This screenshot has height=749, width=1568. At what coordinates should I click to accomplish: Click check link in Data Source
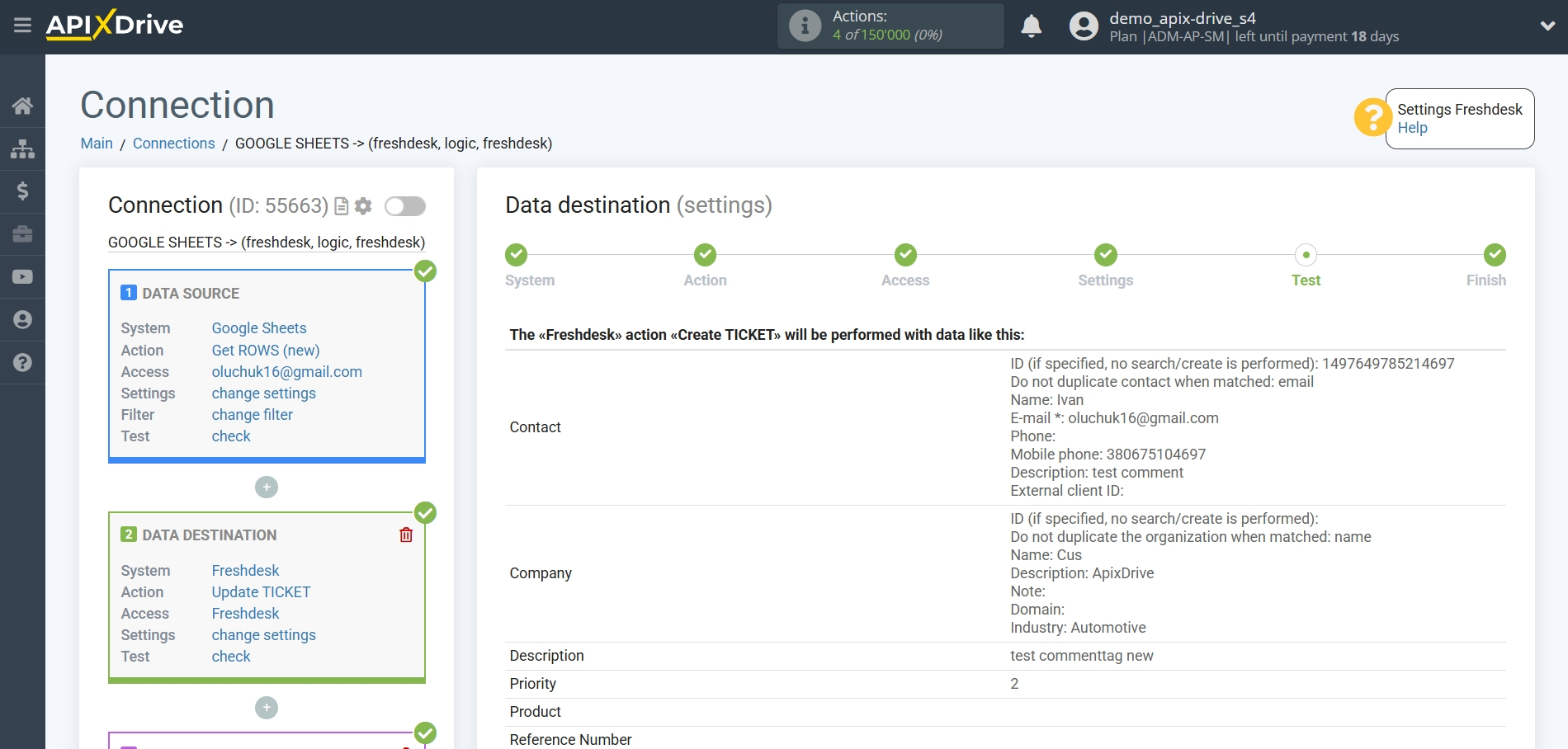click(231, 436)
